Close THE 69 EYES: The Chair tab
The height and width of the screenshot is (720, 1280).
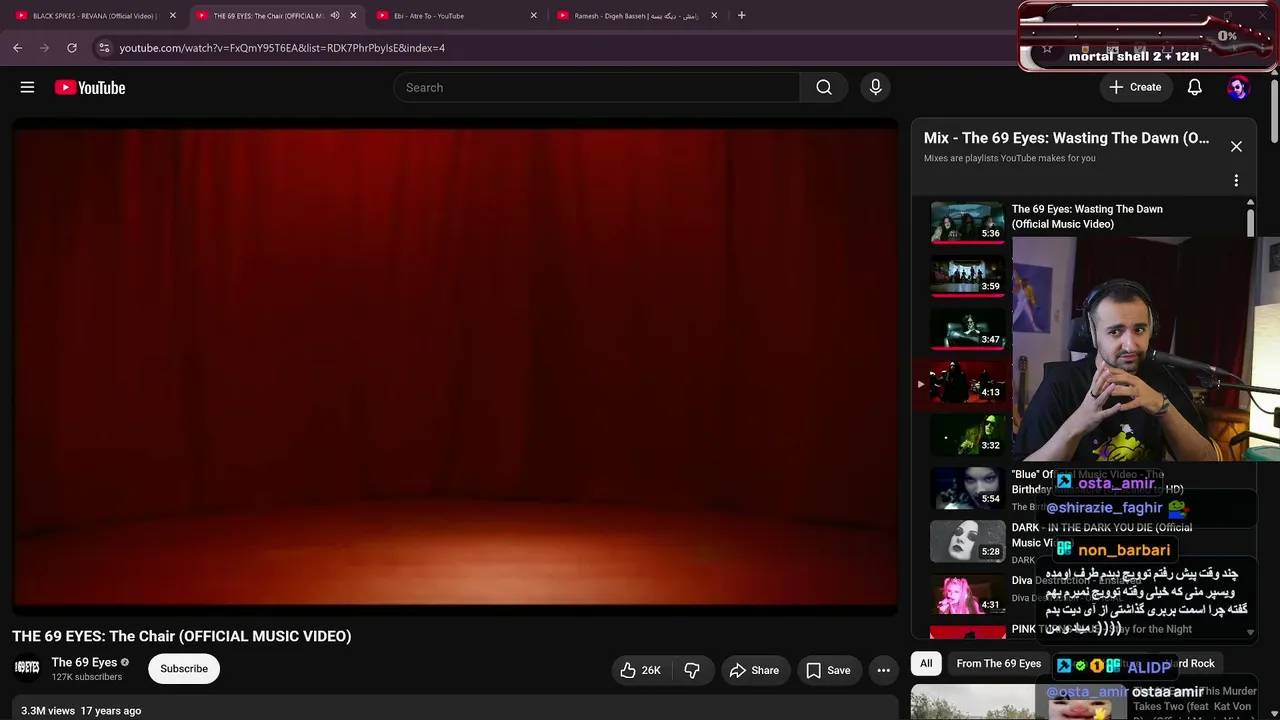pos(353,16)
